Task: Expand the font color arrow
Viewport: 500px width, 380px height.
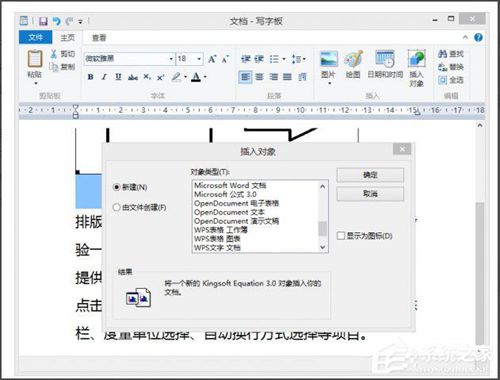Action: pyautogui.click(x=205, y=77)
